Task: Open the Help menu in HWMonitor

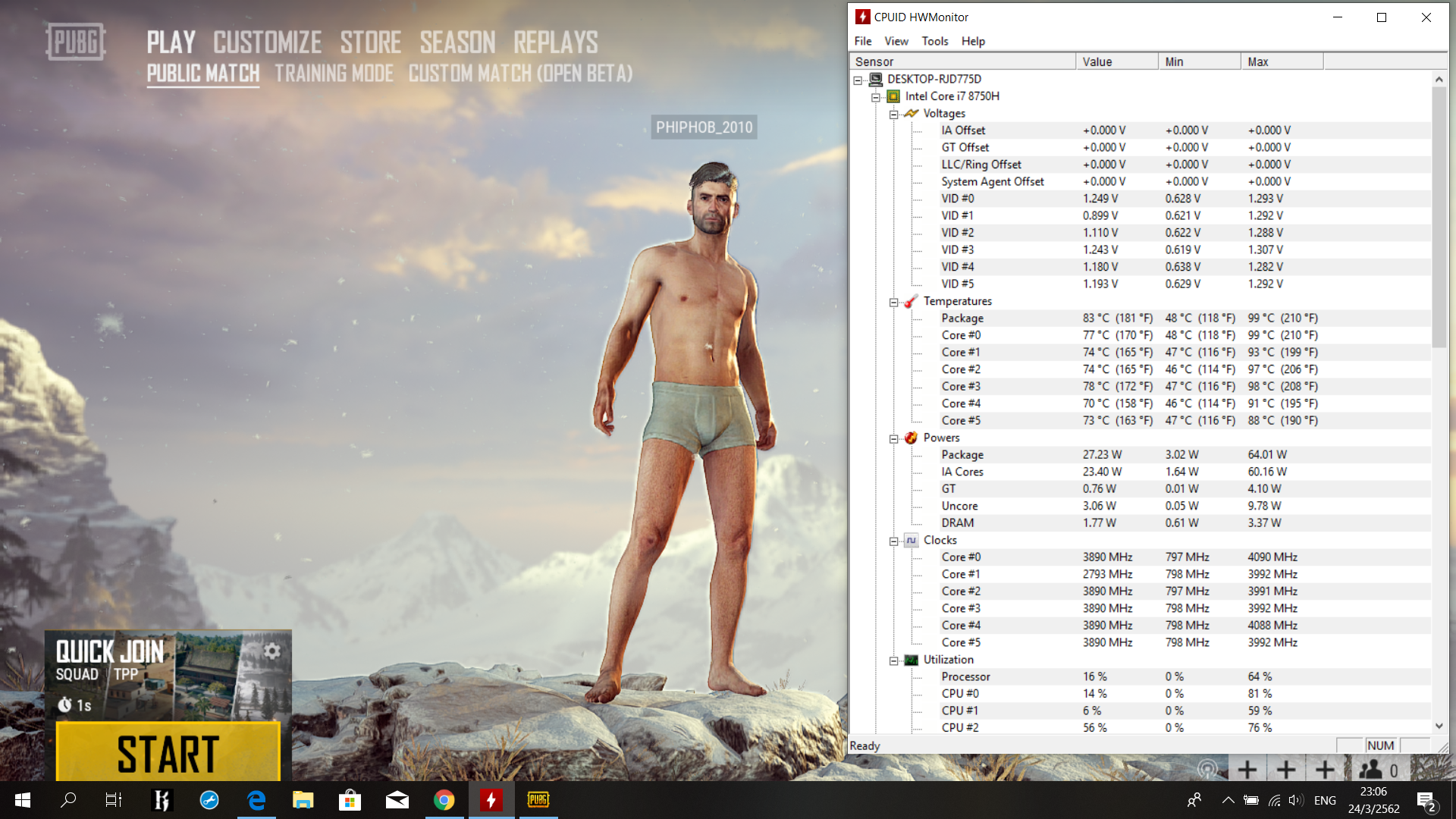Action: pos(973,41)
